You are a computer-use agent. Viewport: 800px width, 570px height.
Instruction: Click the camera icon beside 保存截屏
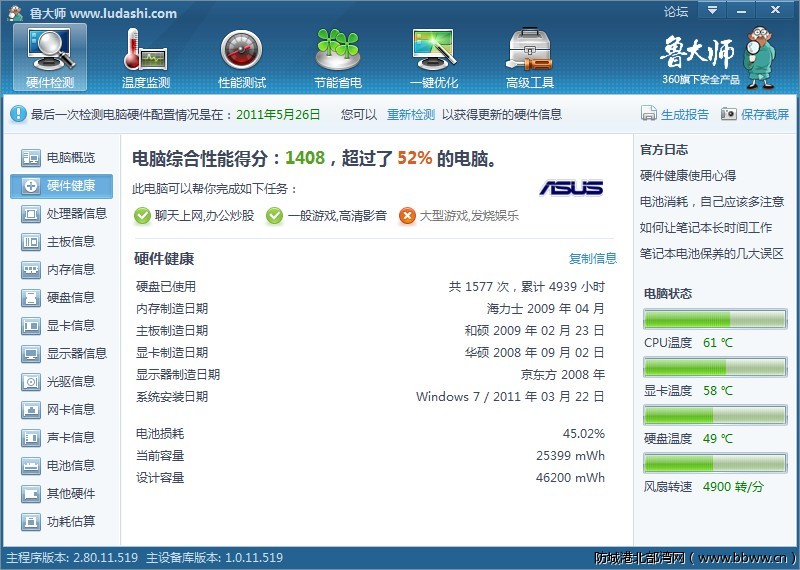(x=728, y=113)
